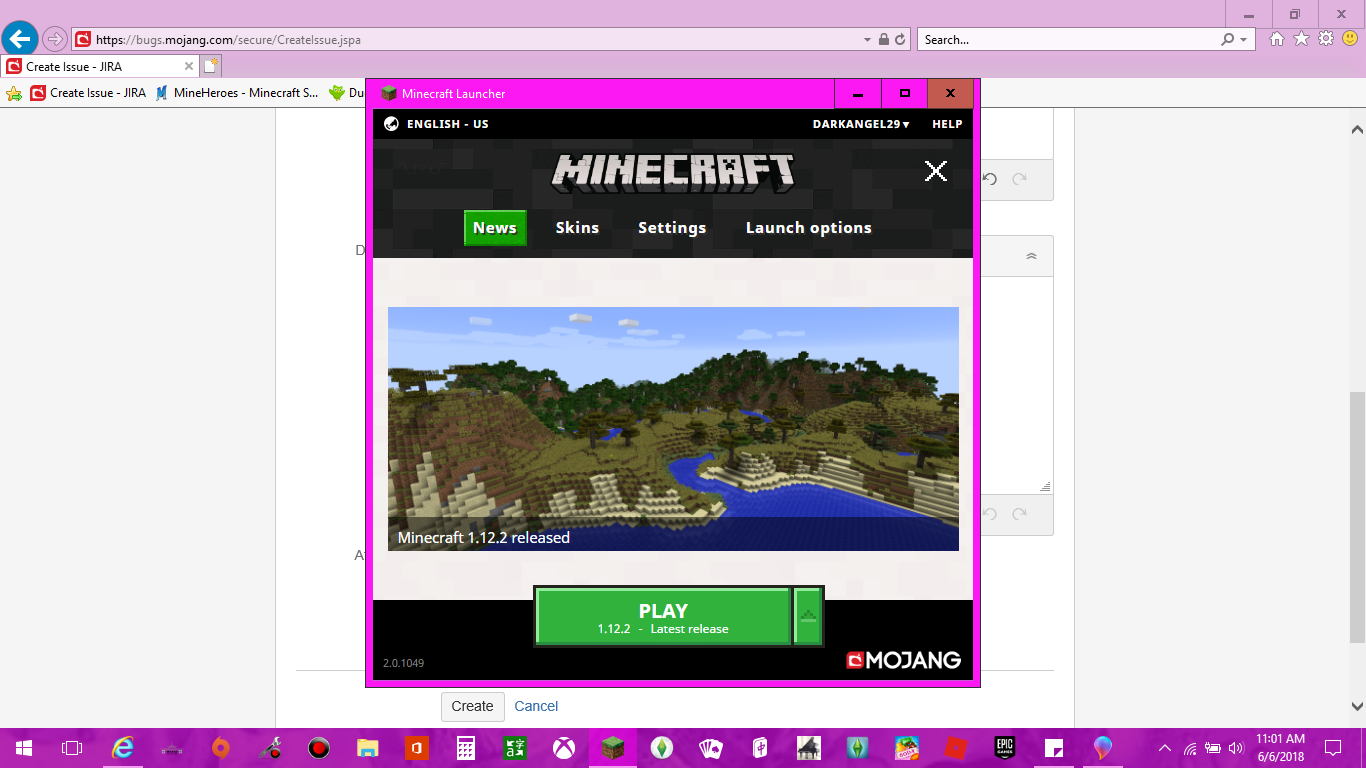
Task: Launch Calculator from the taskbar
Action: click(x=465, y=747)
